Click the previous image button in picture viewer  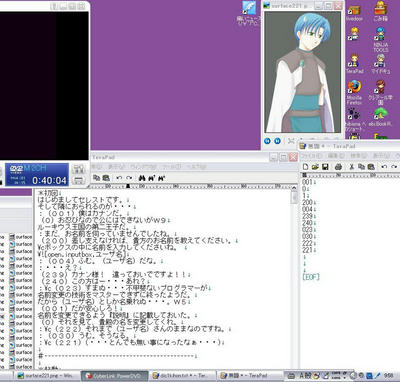point(267,141)
